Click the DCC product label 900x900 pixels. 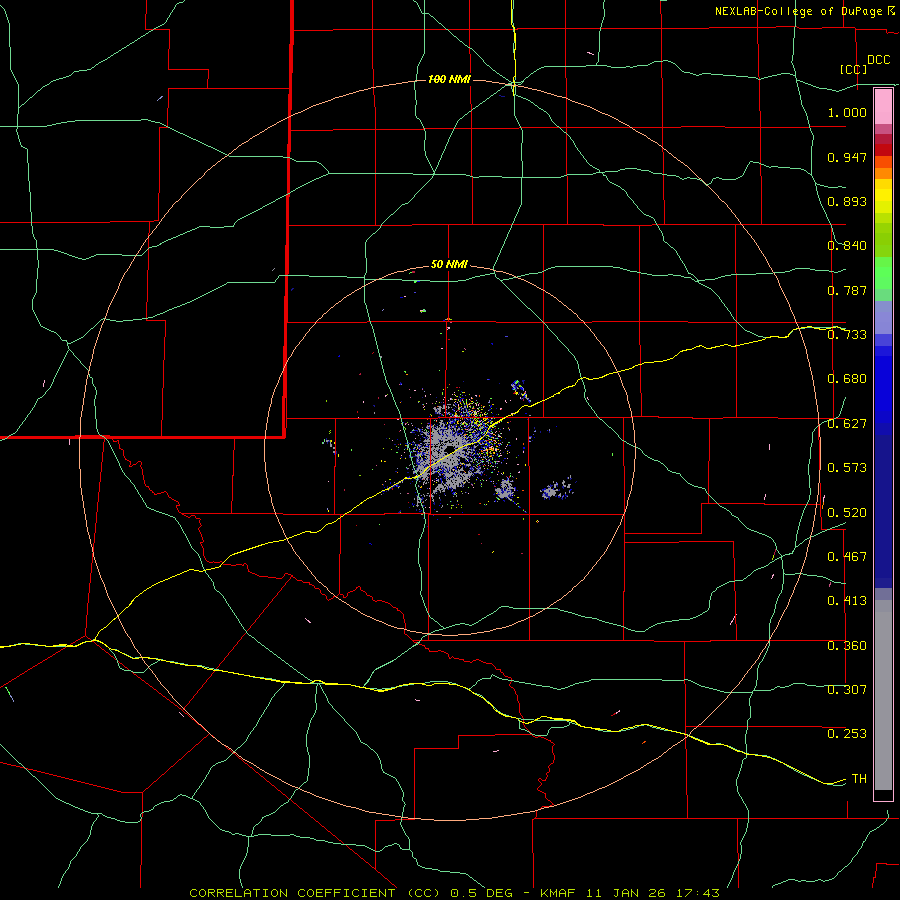coord(878,60)
